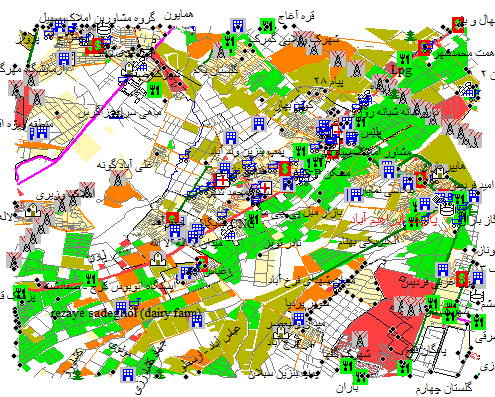Click the rezaye sadeghlof (dairy farm) label
Image resolution: width=495 pixels, height=397 pixels.
pos(127,313)
